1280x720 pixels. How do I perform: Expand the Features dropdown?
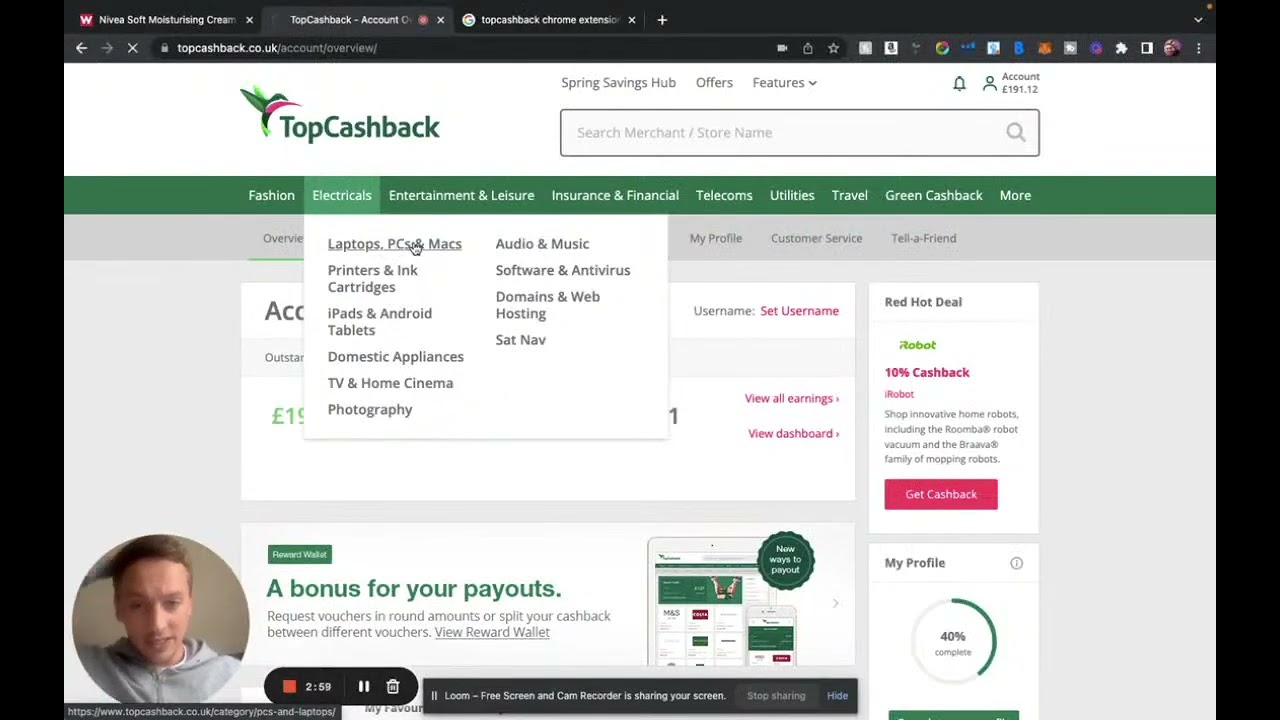(784, 83)
